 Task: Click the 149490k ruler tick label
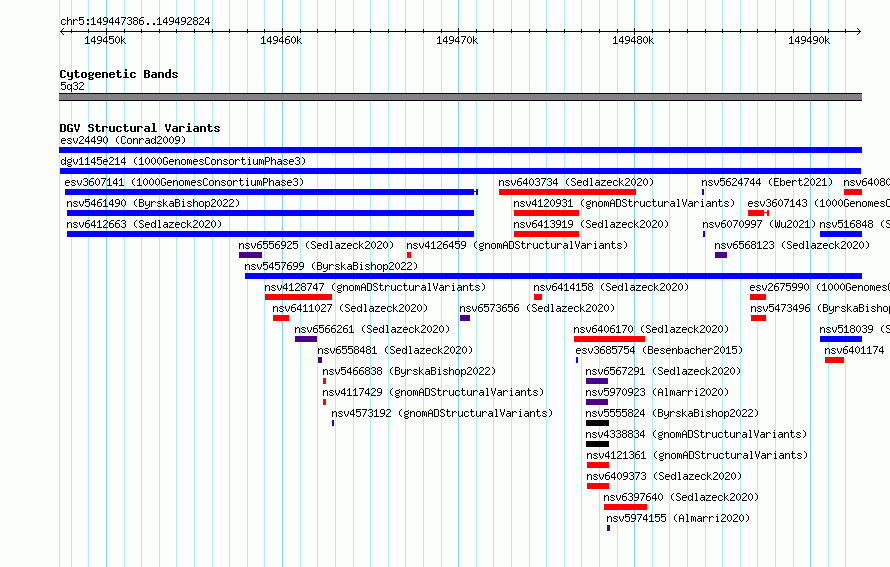point(809,40)
